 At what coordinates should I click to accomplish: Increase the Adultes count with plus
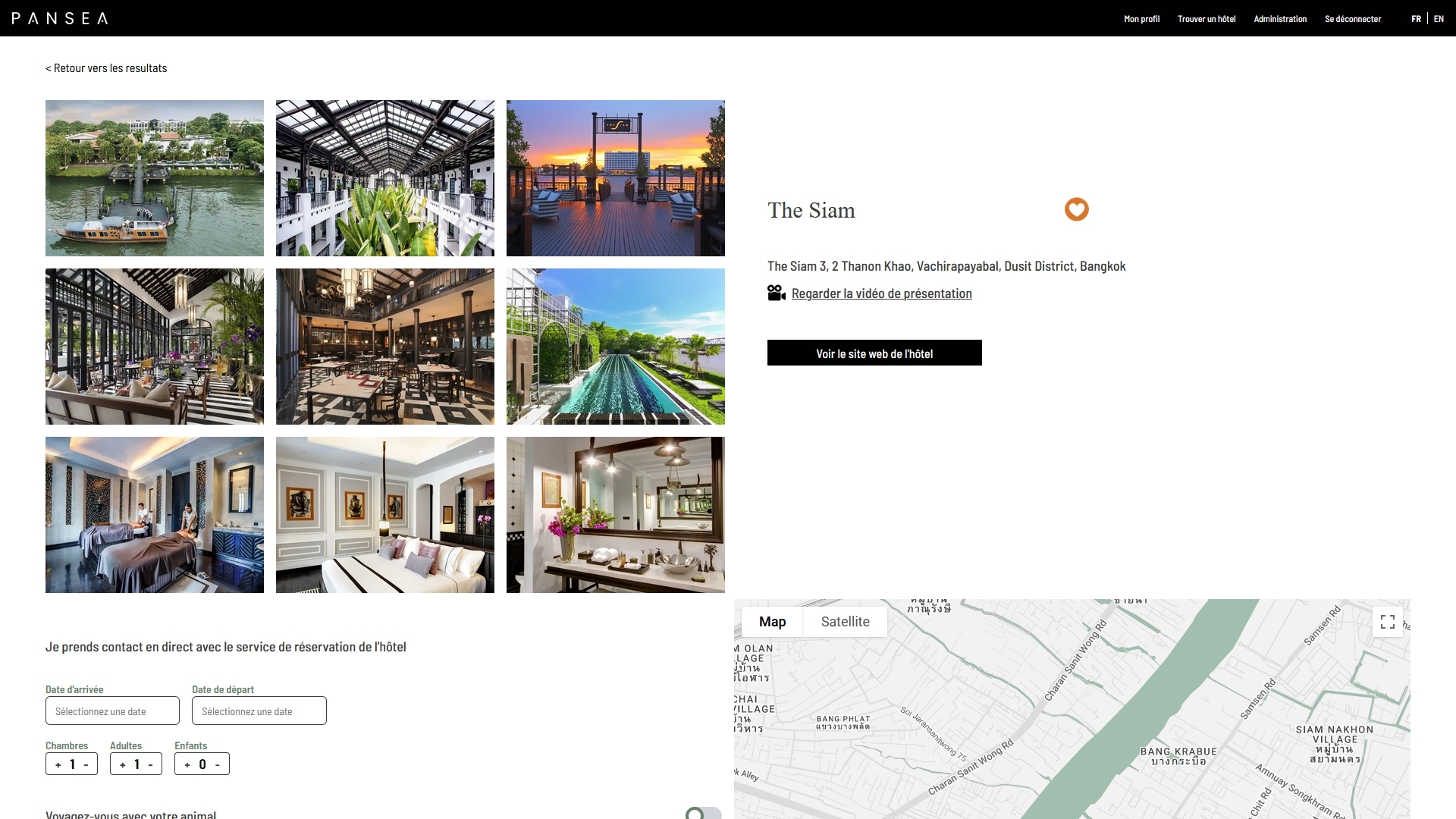123,764
